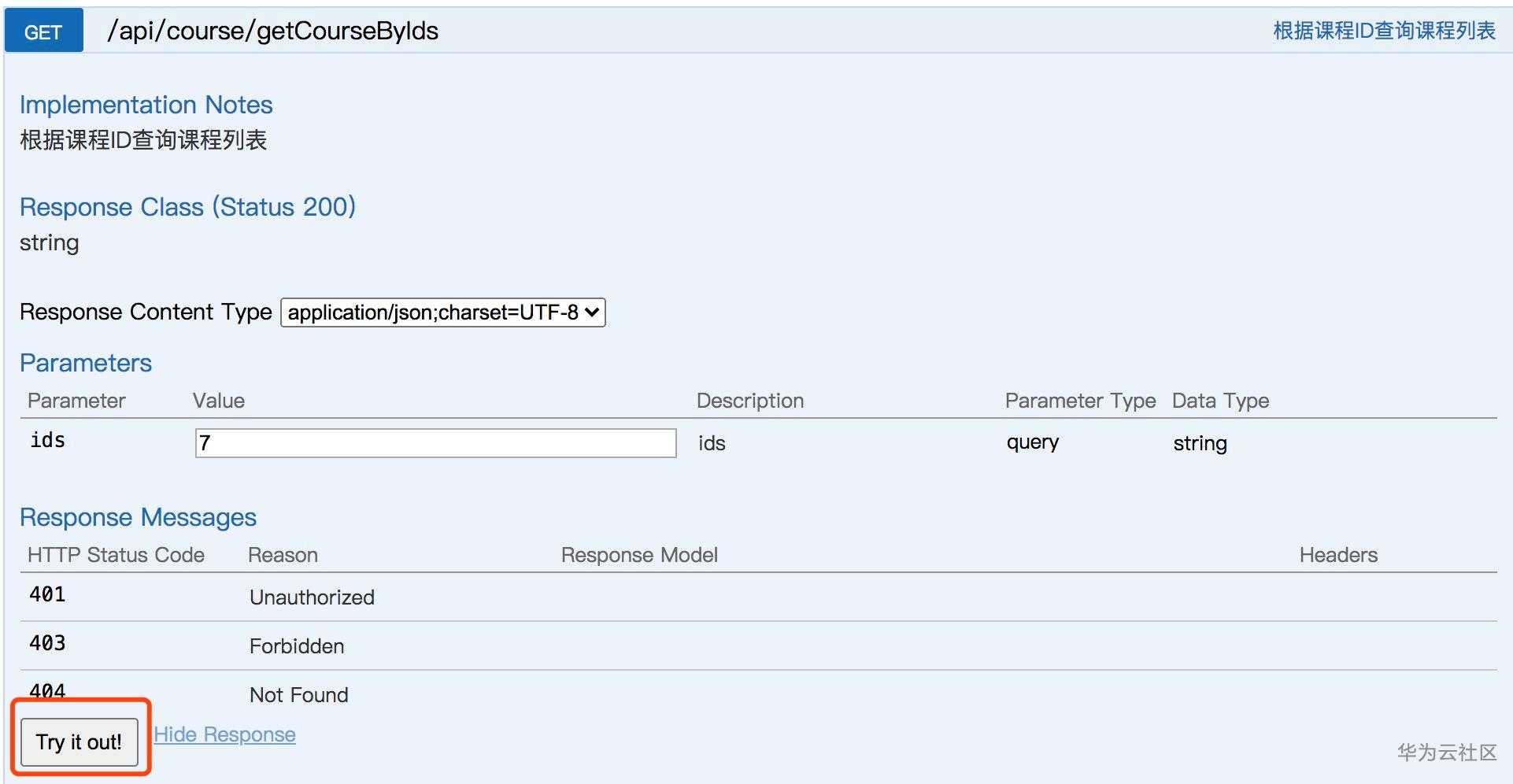The image size is (1513, 784).
Task: Click the Parameters section heading
Action: point(86,363)
